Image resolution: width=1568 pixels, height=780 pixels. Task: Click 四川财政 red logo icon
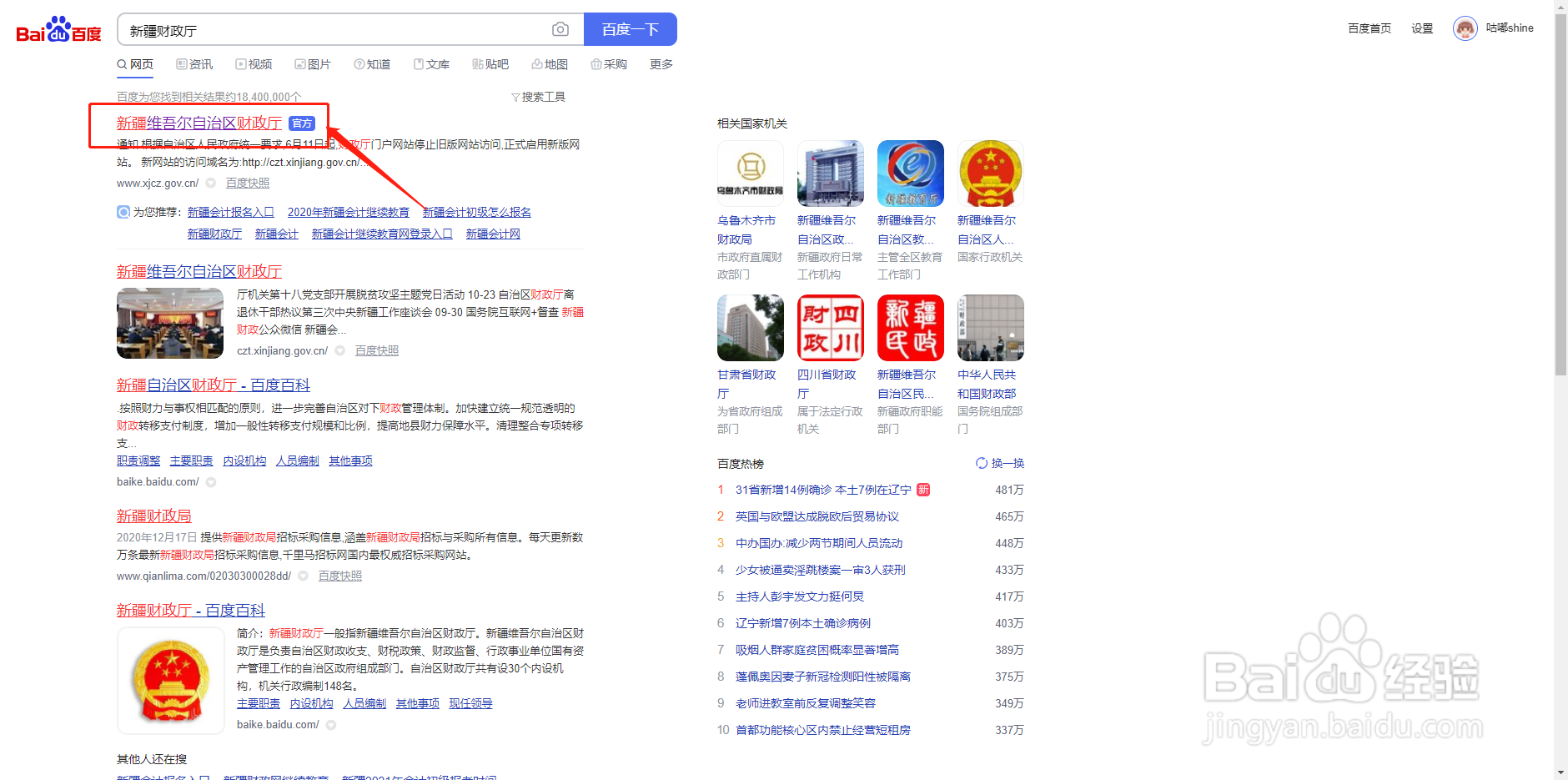[831, 328]
